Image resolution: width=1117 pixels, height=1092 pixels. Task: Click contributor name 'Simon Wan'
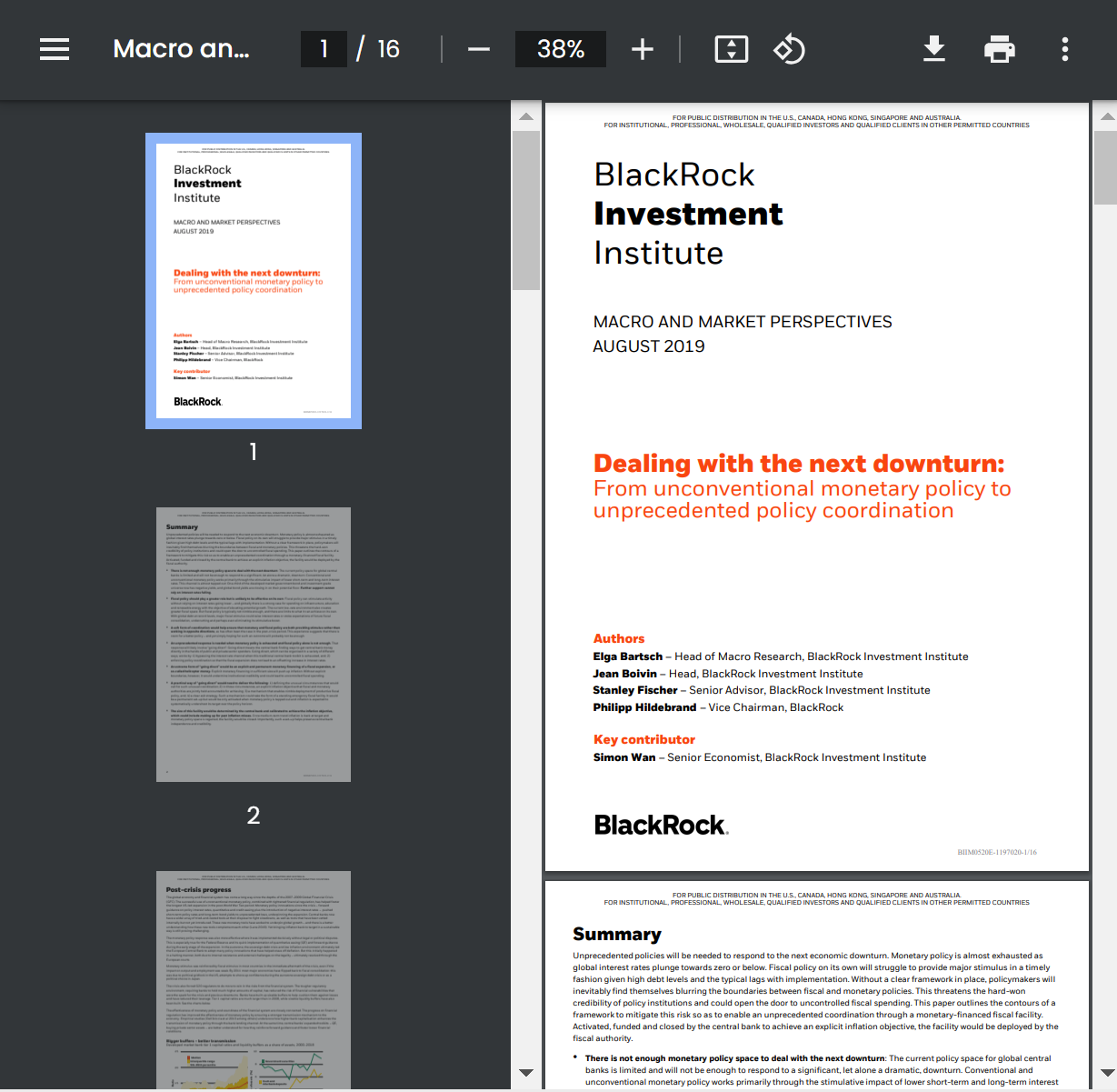click(624, 757)
